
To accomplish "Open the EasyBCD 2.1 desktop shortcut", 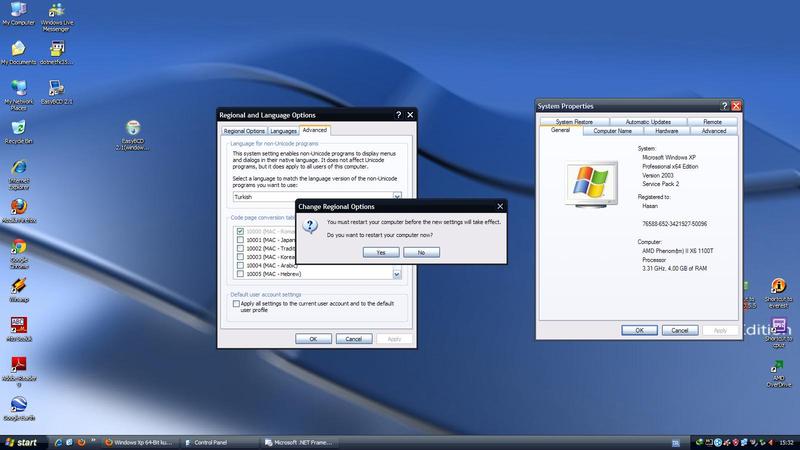I will [57, 88].
